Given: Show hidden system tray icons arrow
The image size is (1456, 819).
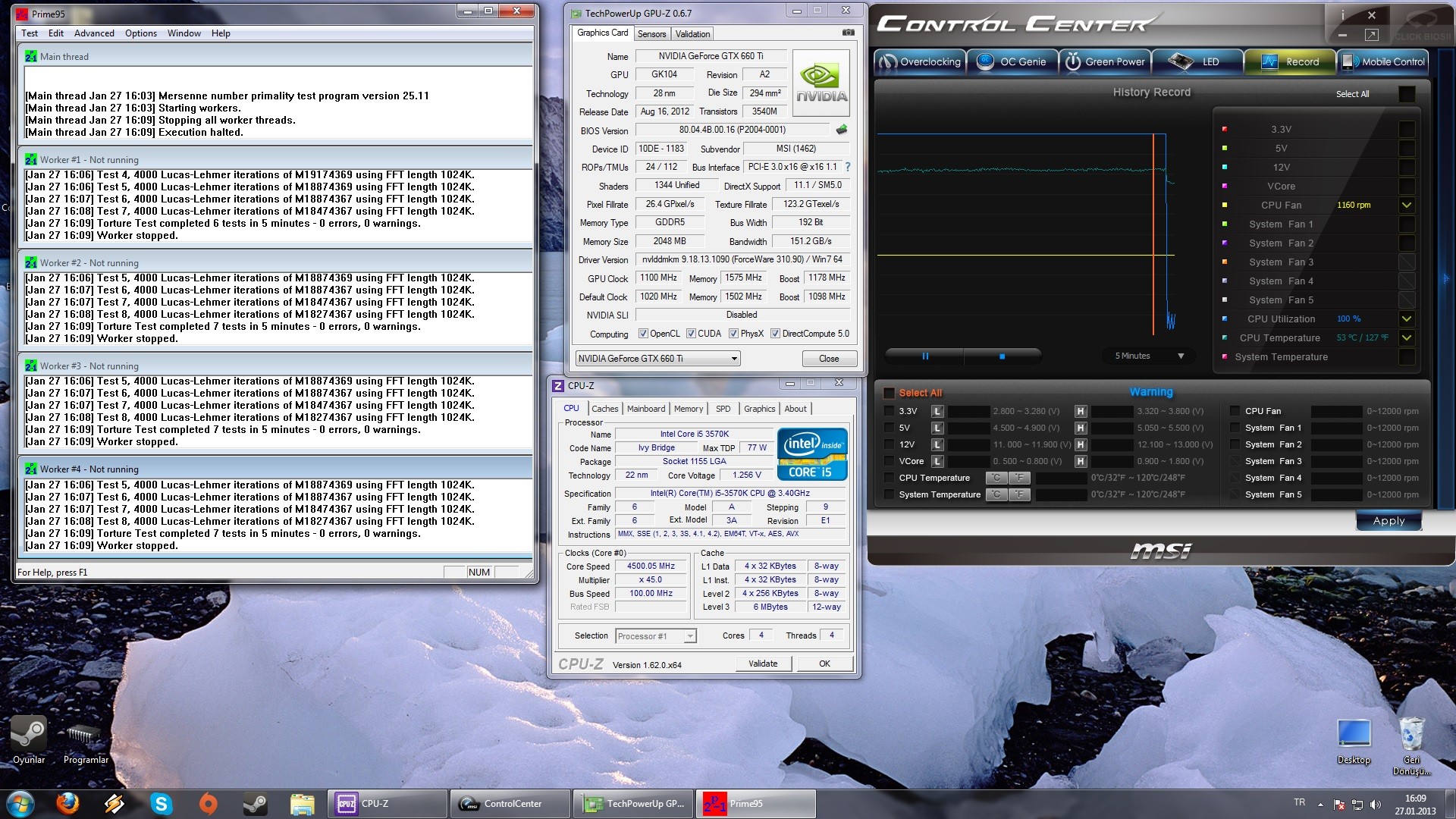Looking at the screenshot, I should tap(1320, 804).
